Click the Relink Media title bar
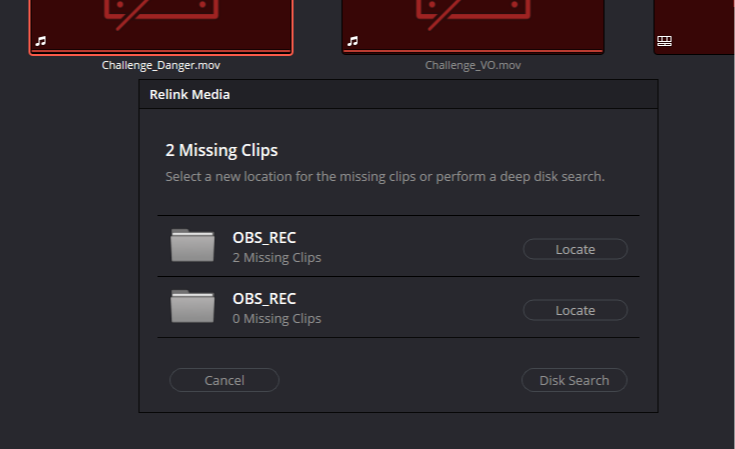Viewport: 735px width, 449px height. click(x=398, y=95)
